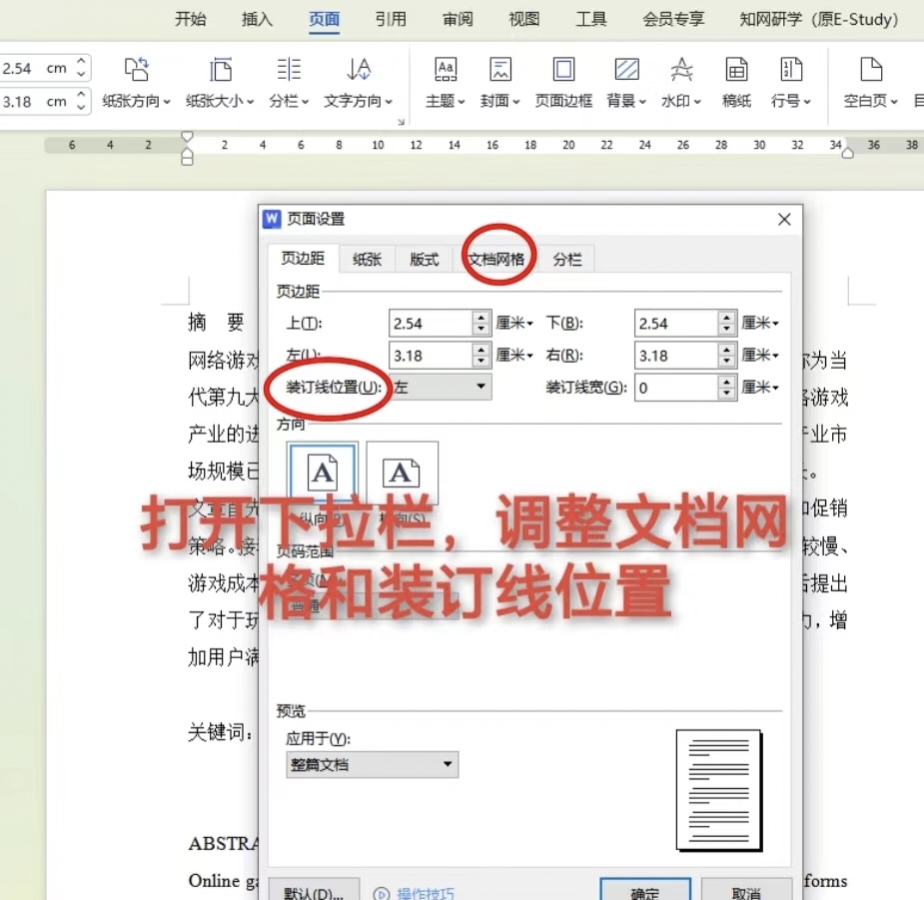924x900 pixels.
Task: Close the page setup (页面设置) dialog
Action: (784, 219)
